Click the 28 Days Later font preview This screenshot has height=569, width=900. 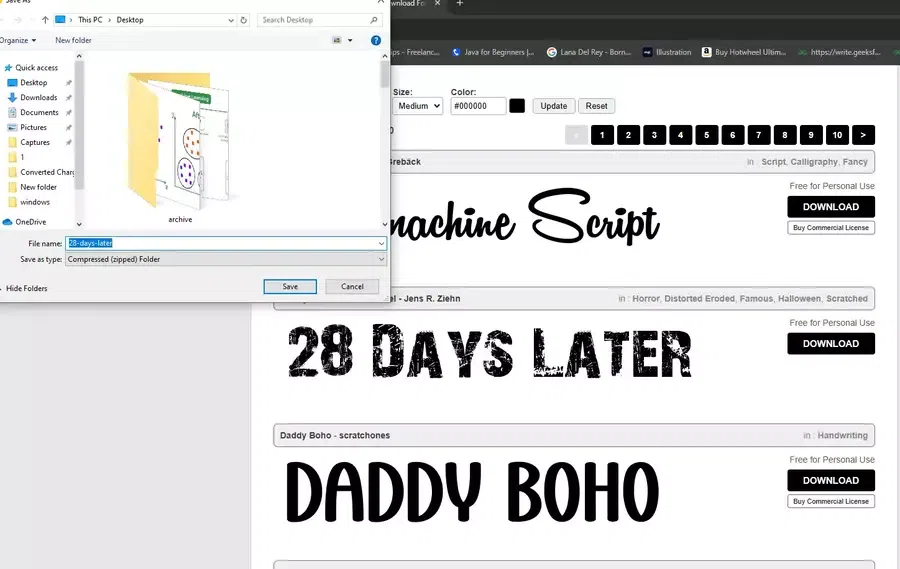click(x=490, y=352)
